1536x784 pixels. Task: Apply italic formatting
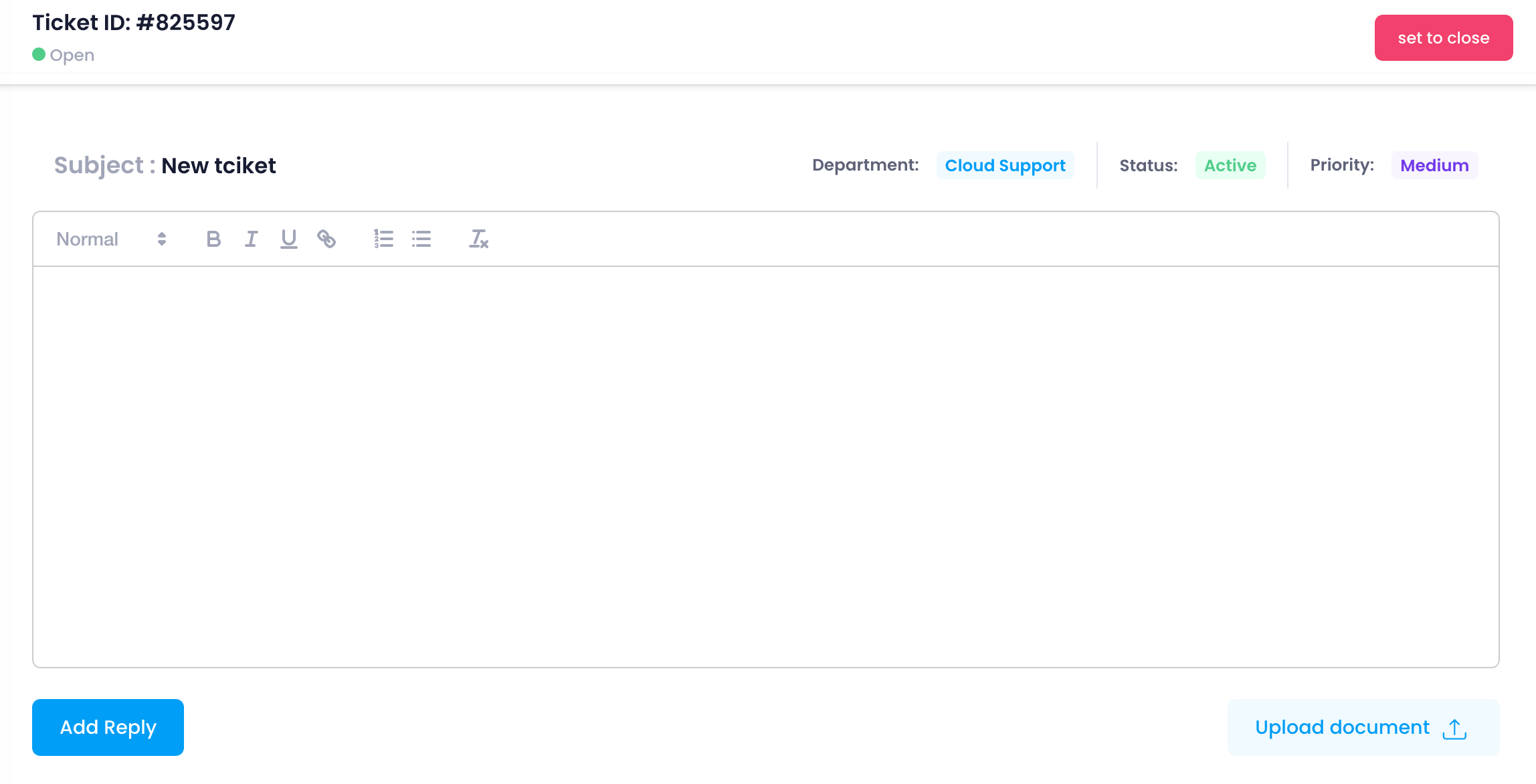(x=251, y=239)
